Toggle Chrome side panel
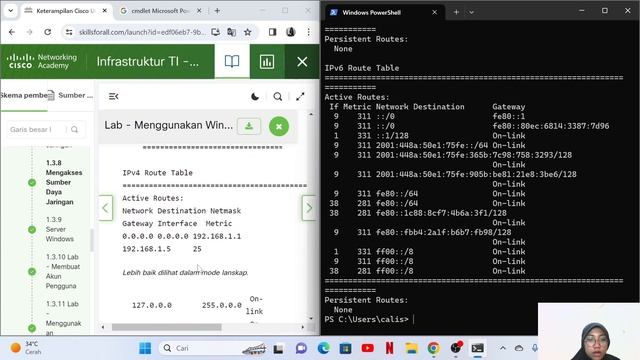Image resolution: width=640 pixels, height=360 pixels. (272, 32)
